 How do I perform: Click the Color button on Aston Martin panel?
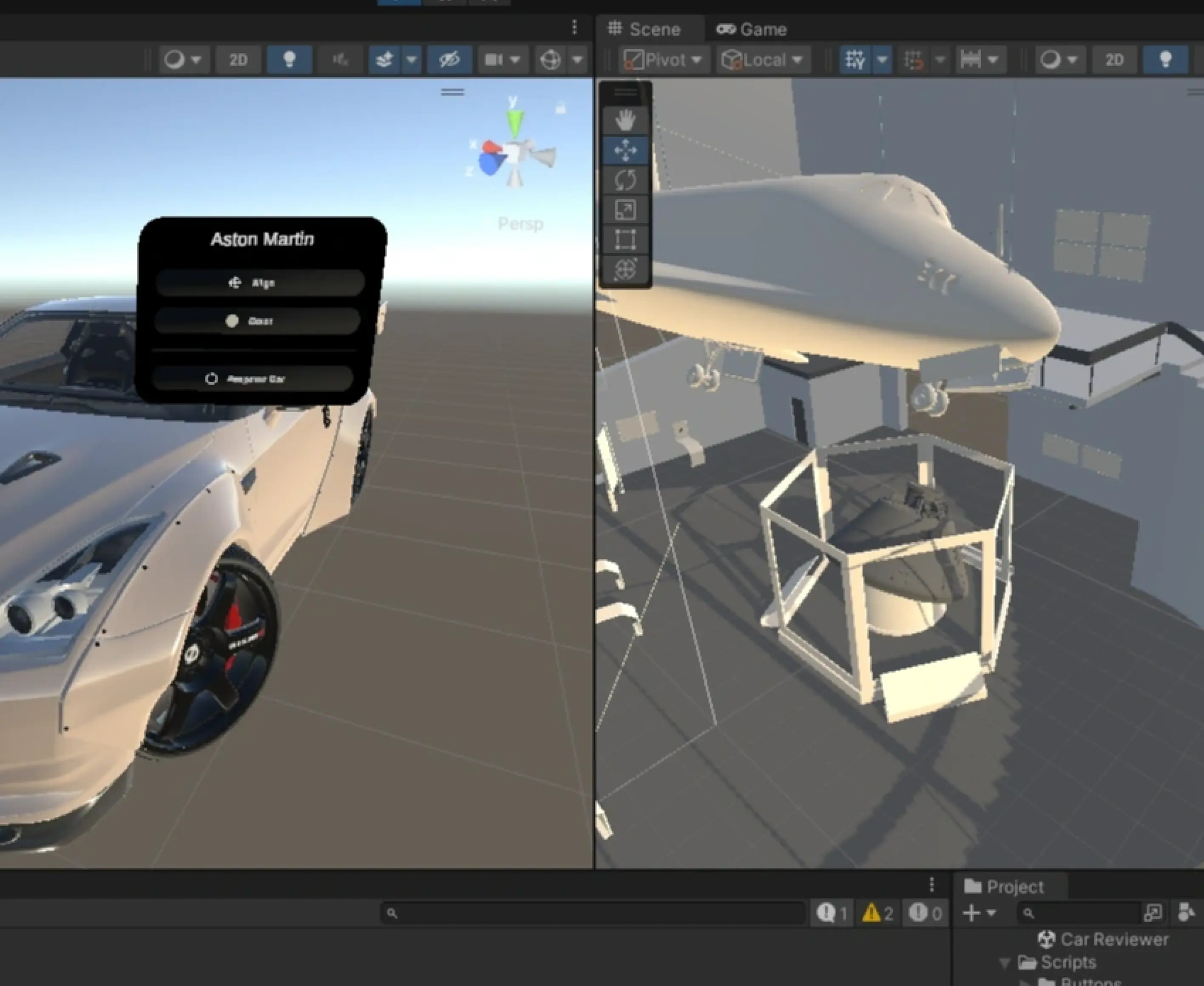257,321
